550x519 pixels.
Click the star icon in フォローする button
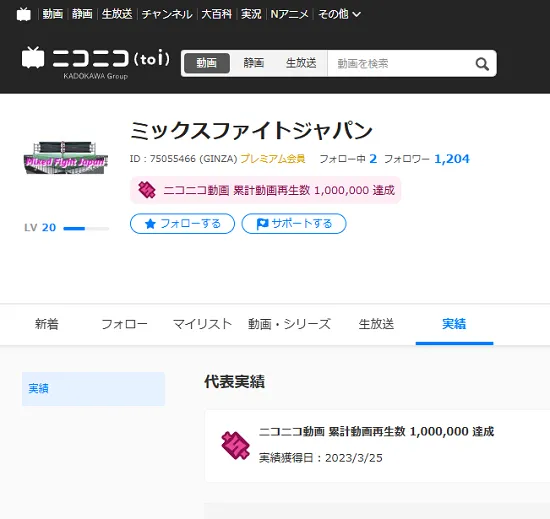tap(150, 224)
